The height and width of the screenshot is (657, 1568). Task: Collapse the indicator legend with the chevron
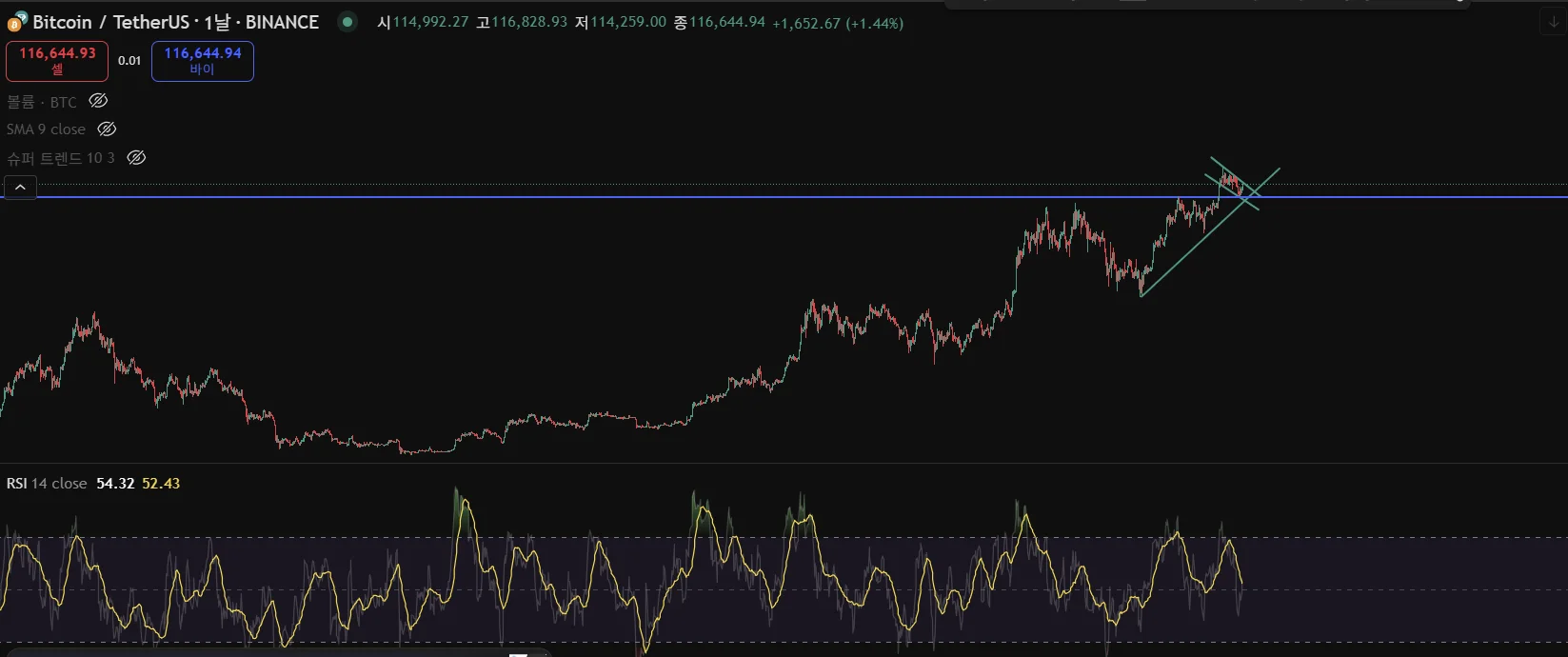point(20,188)
